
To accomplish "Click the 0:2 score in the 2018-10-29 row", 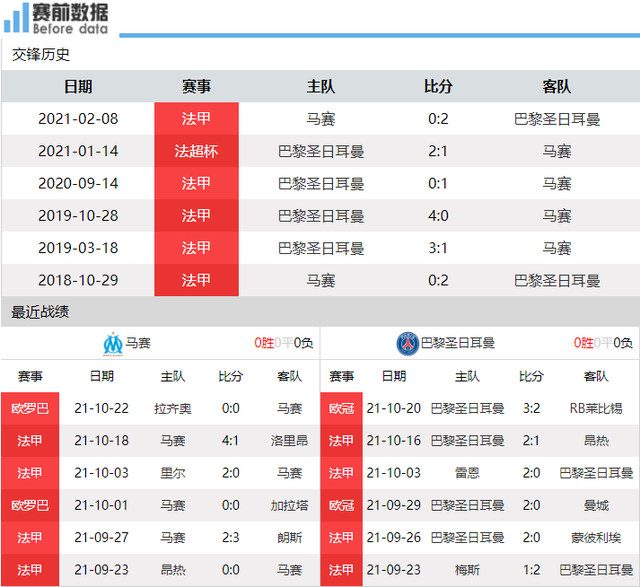I will pos(438,280).
